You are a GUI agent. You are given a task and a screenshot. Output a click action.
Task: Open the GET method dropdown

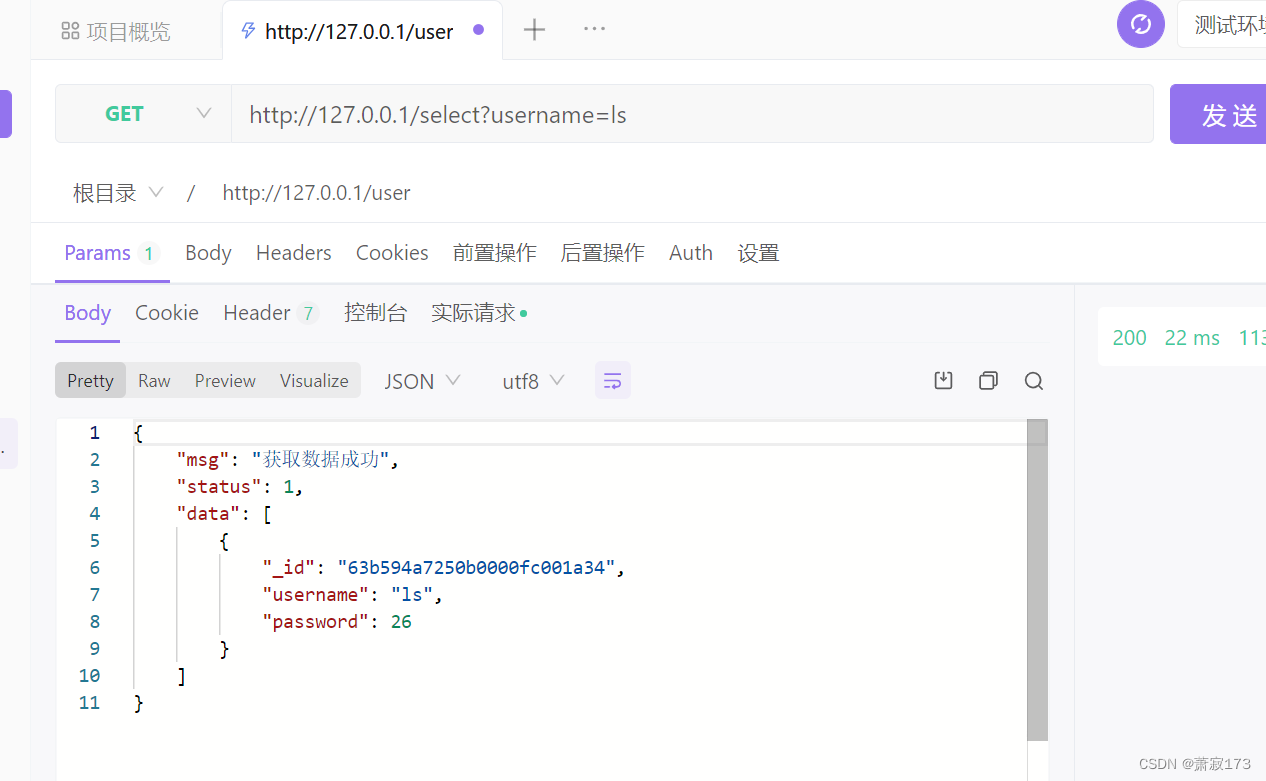coord(143,114)
